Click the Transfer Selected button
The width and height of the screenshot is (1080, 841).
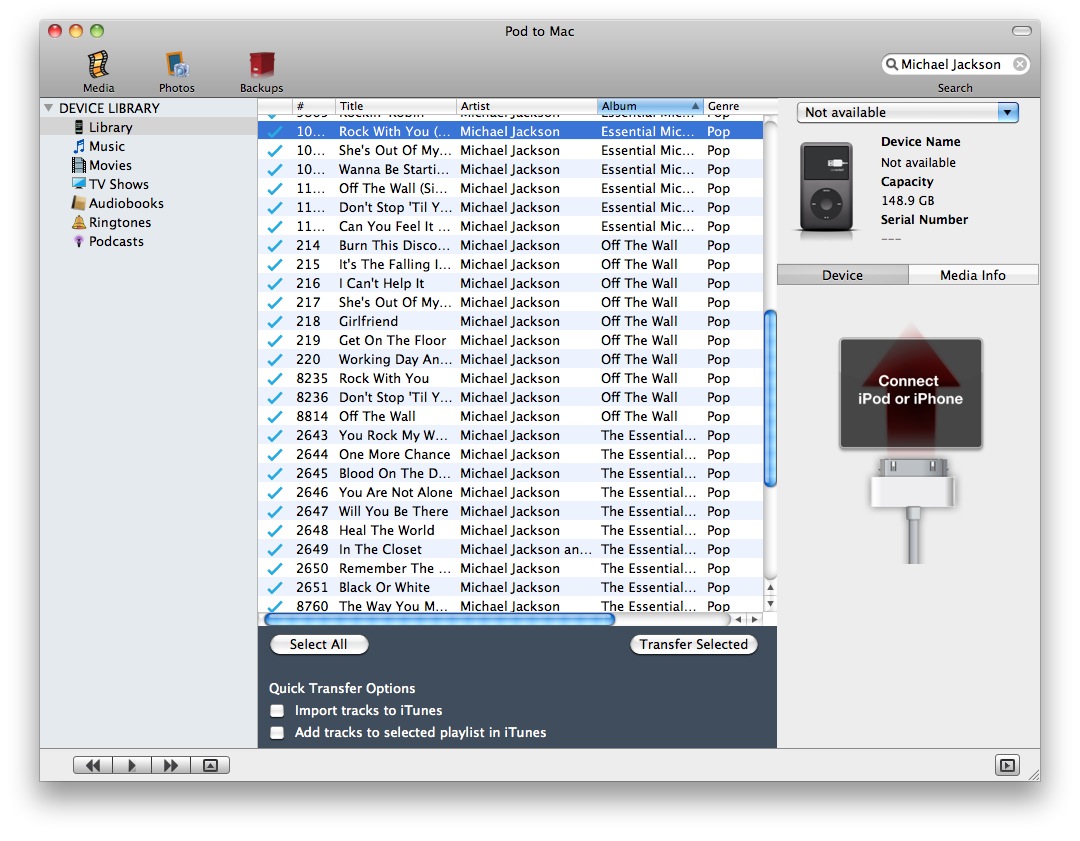693,645
